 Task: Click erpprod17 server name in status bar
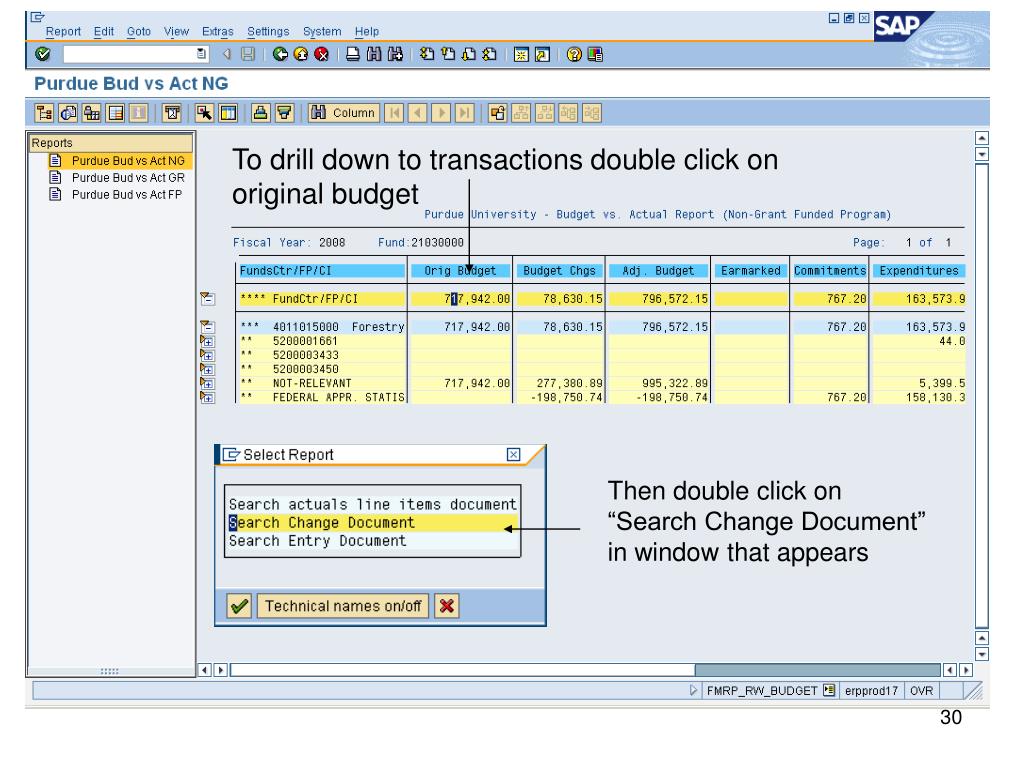point(871,690)
